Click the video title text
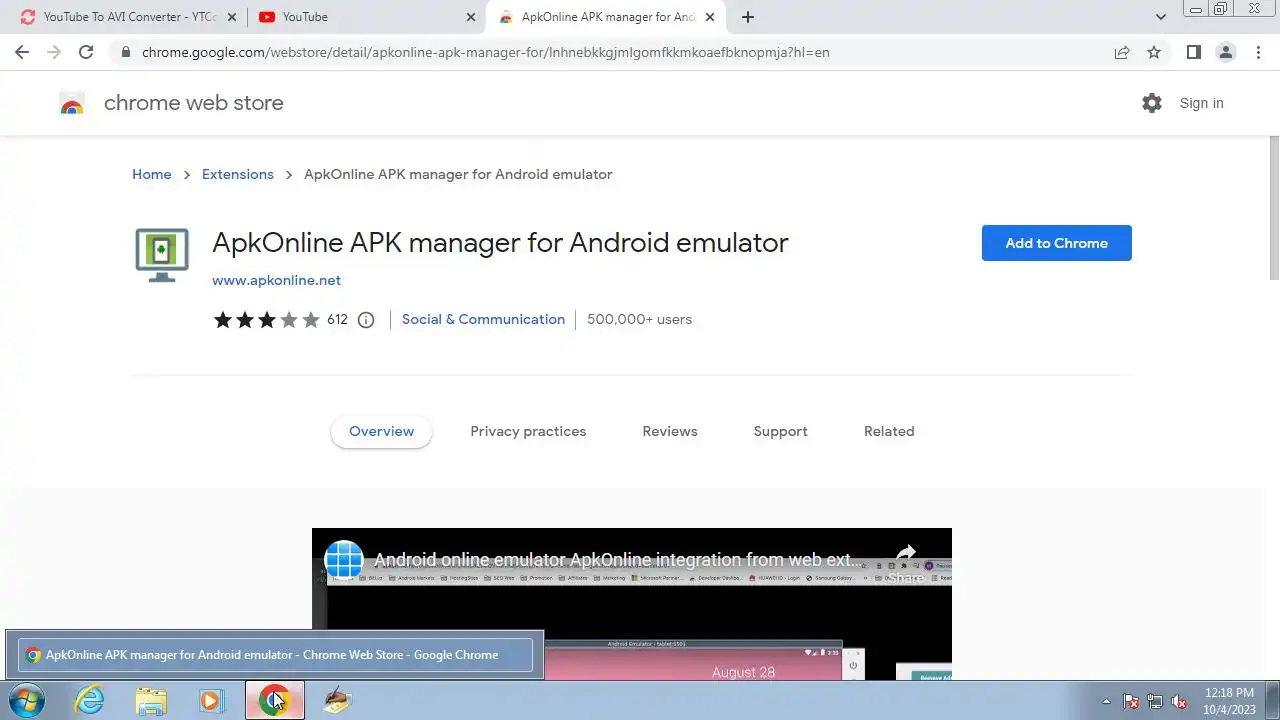Image resolution: width=1280 pixels, height=720 pixels. coord(617,560)
